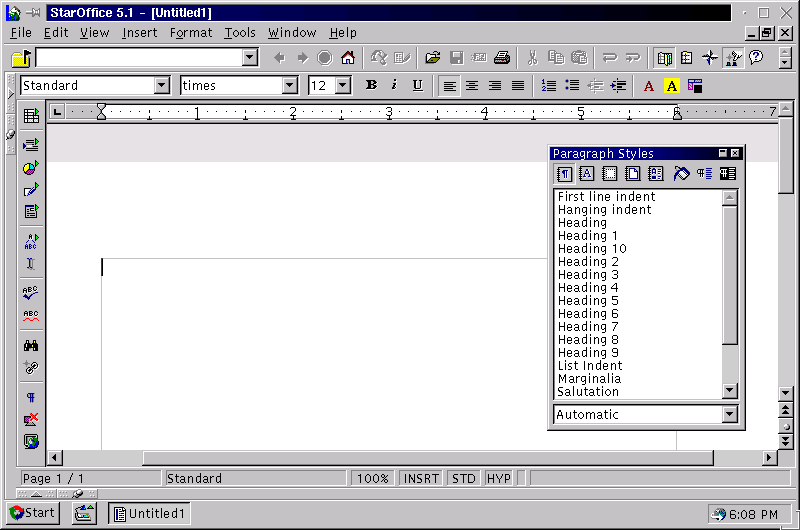The image size is (800, 530).
Task: Expand the font name dropdown showing times
Action: 290,86
